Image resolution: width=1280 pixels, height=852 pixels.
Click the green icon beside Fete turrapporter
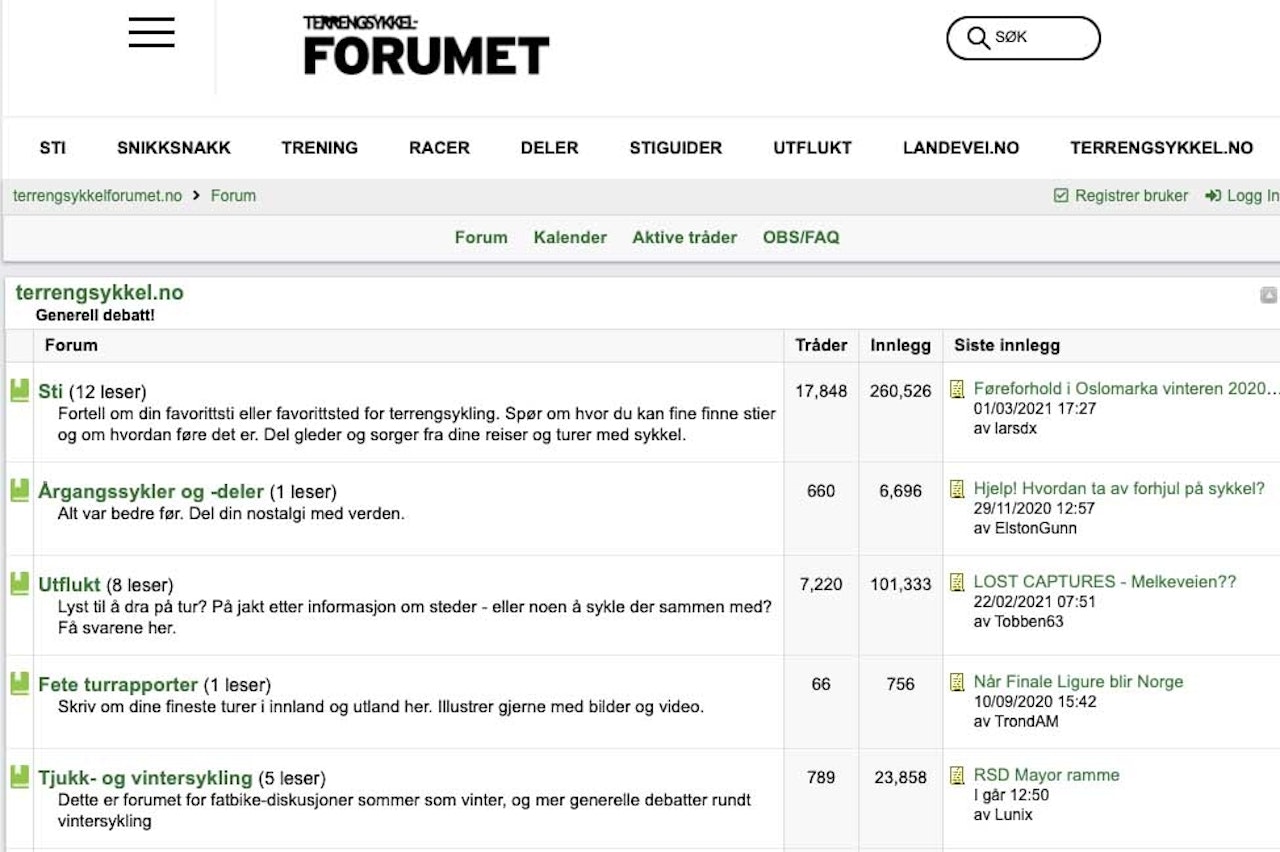[19, 683]
